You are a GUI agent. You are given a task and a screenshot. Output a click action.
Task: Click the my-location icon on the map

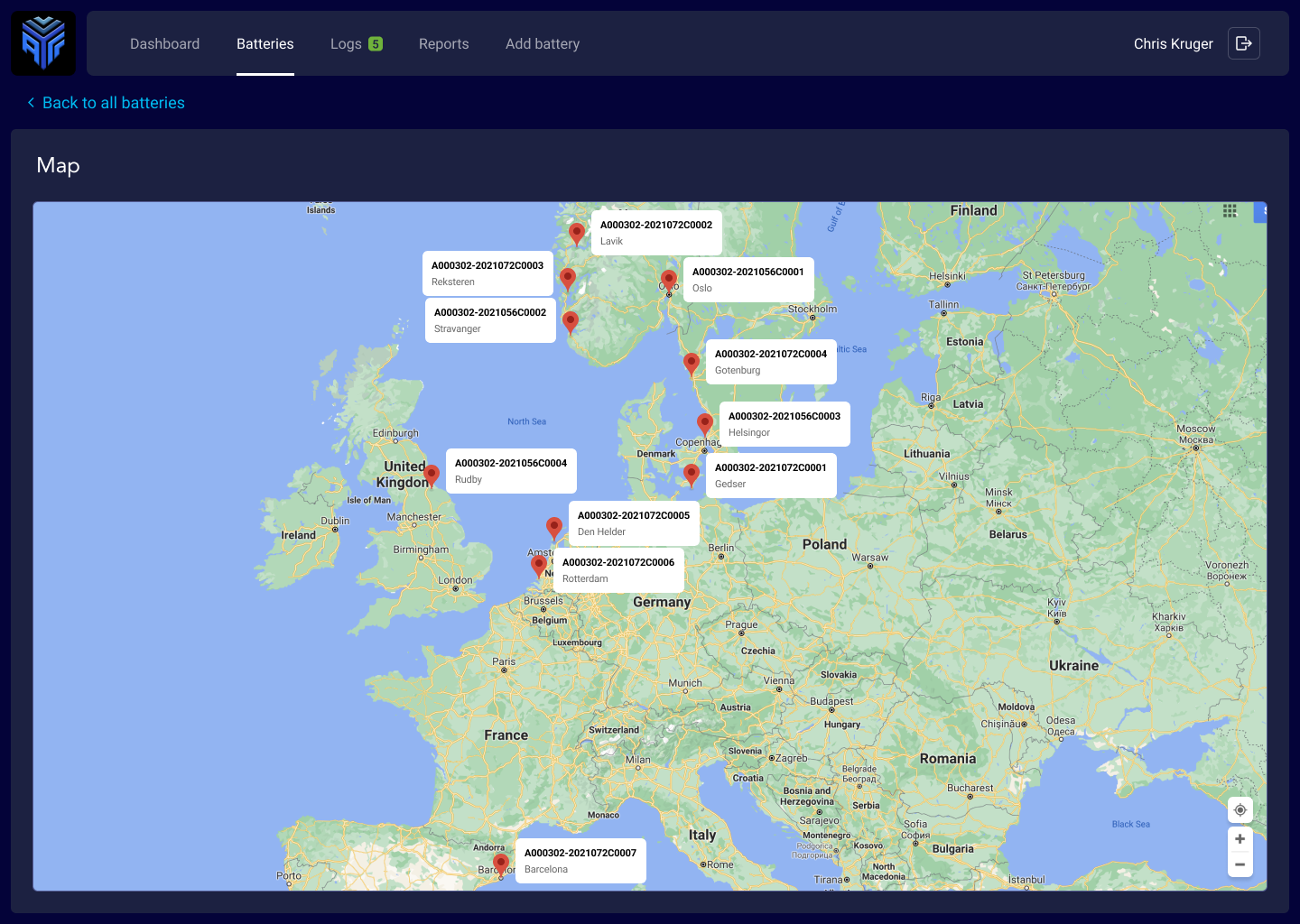coord(1240,809)
